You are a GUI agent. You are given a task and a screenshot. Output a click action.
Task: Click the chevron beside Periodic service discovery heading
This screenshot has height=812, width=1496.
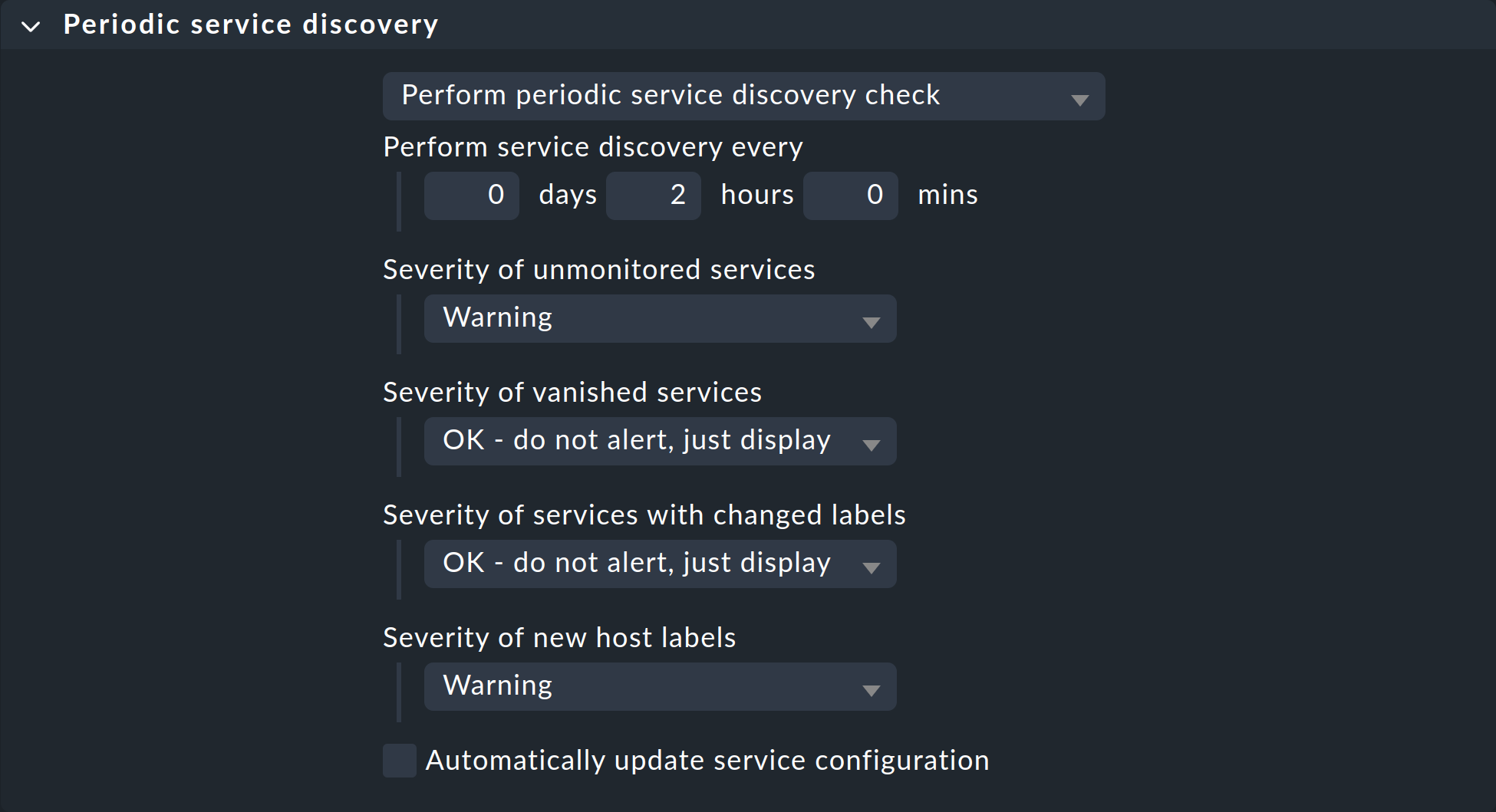31,25
